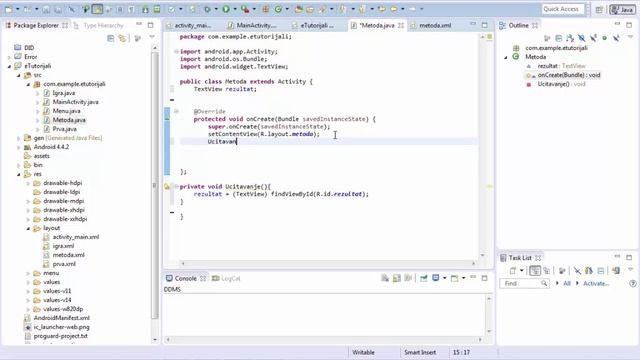Select Igra.java in Package Explorer
640x360 pixels.
tap(64, 93)
